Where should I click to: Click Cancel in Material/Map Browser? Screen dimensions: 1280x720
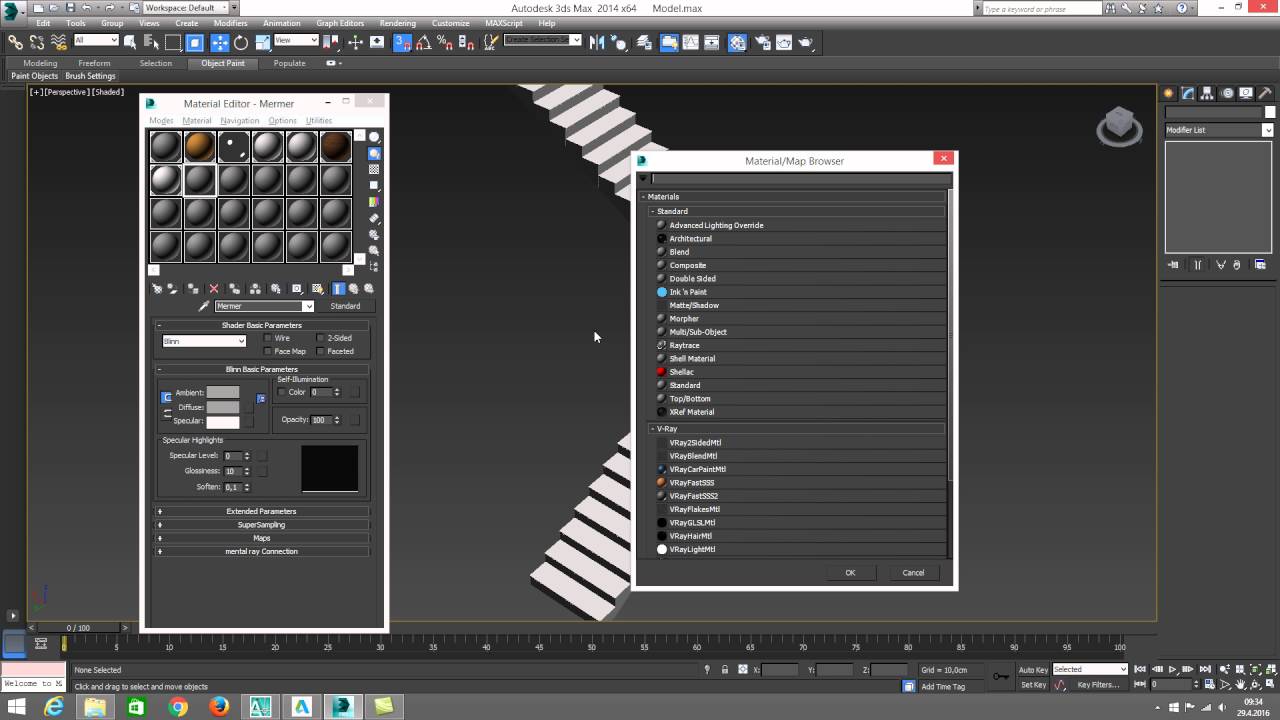tap(913, 573)
